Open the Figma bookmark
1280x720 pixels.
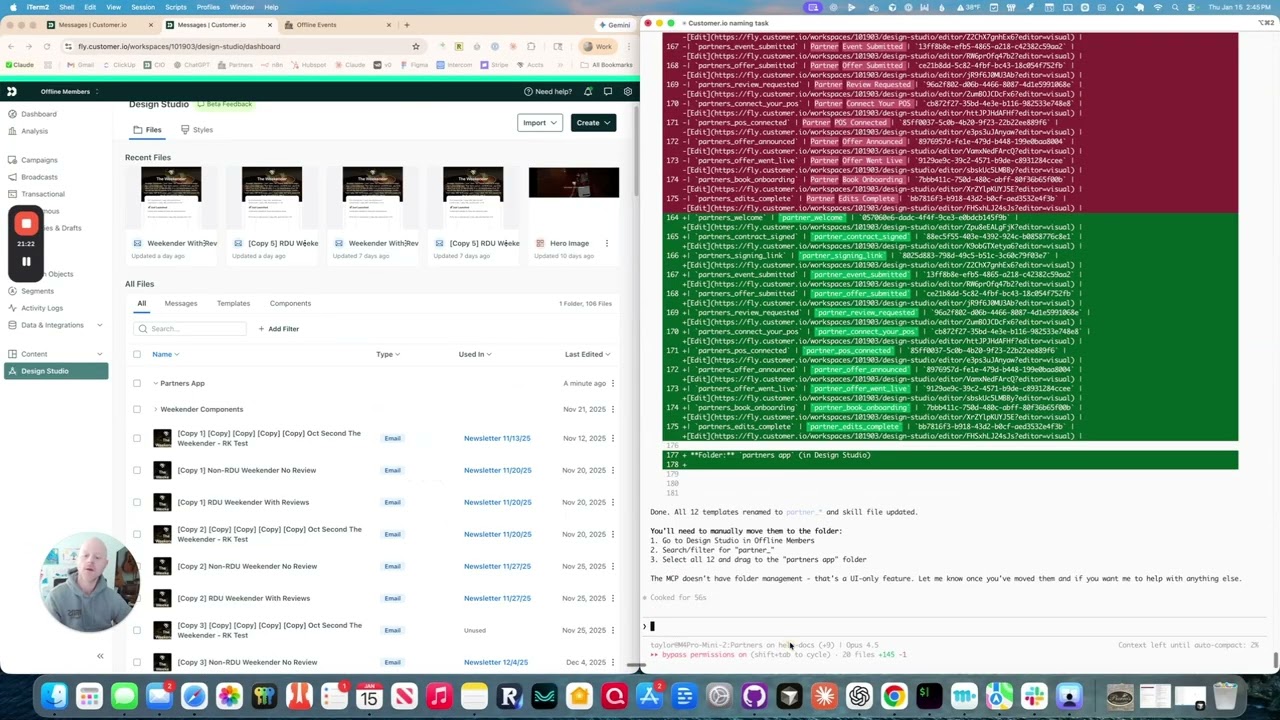(x=414, y=65)
